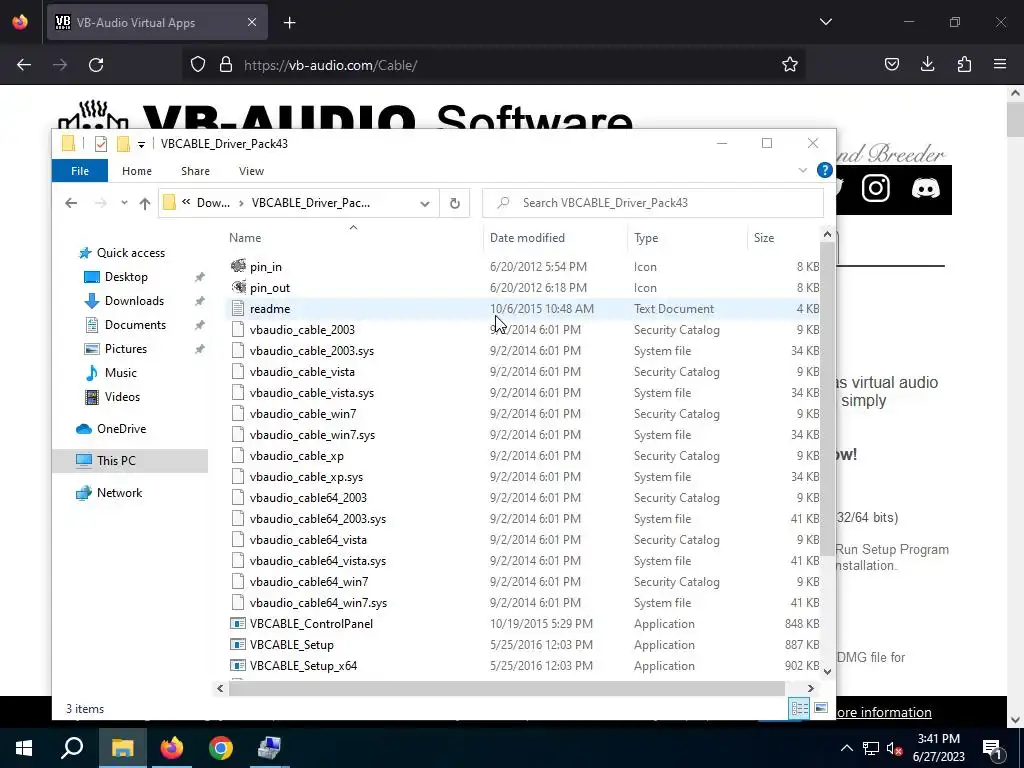
Task: Expand the Explorer ribbon chevron
Action: tap(803, 170)
